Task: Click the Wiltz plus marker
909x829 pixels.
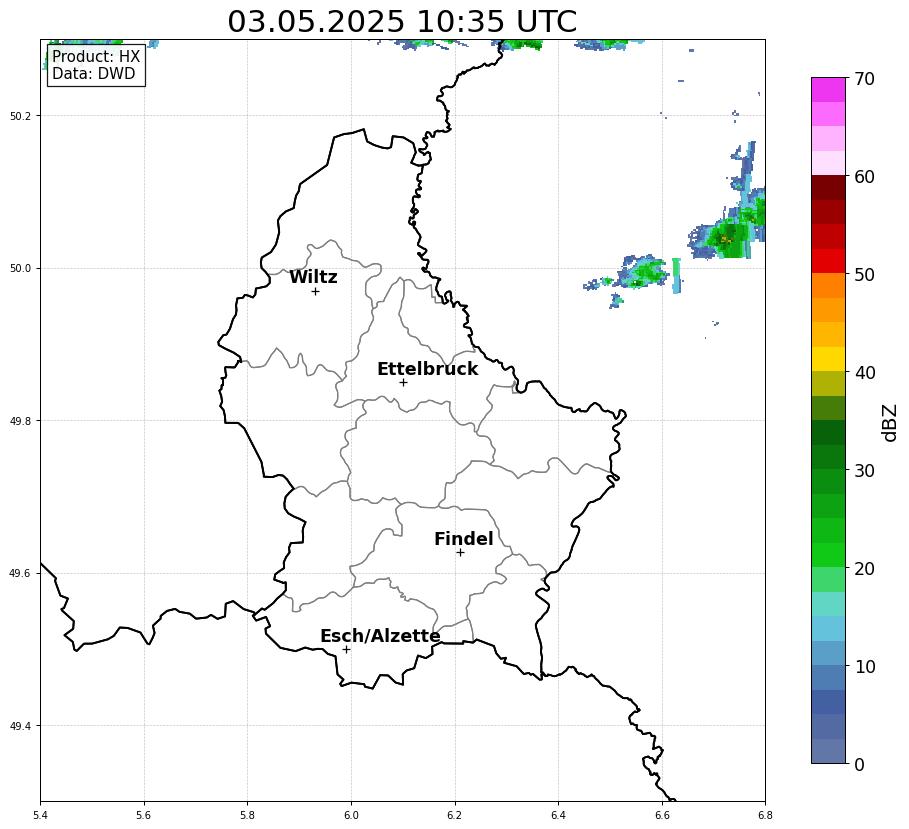Action: 315,292
